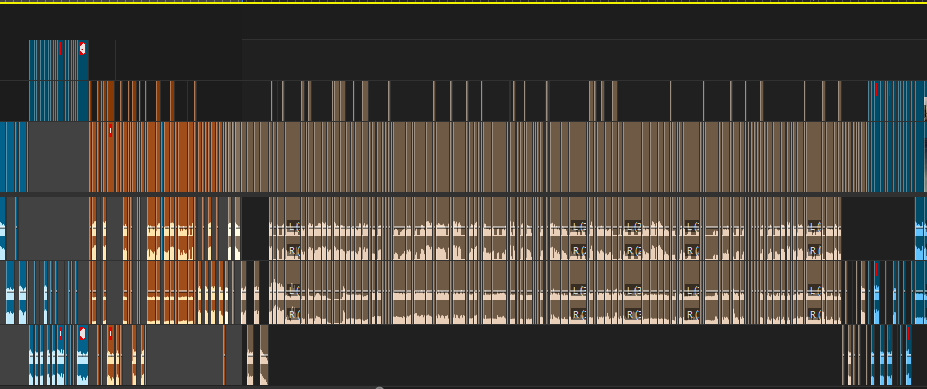The width and height of the screenshot is (927, 389).
Task: Click the red marker on the main video track's orange clip
Action: click(111, 131)
